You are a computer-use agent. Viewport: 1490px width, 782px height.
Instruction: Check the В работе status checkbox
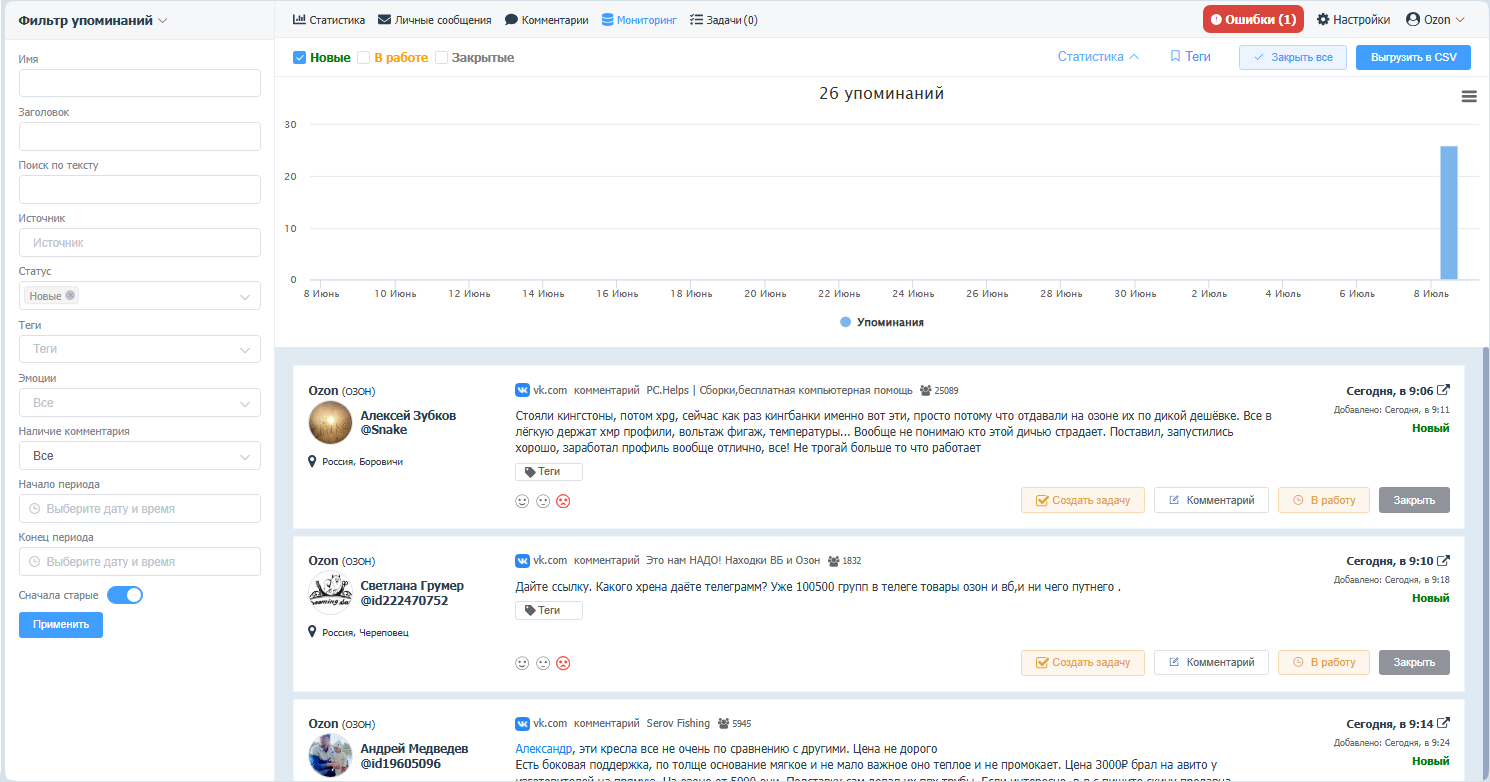(x=364, y=57)
